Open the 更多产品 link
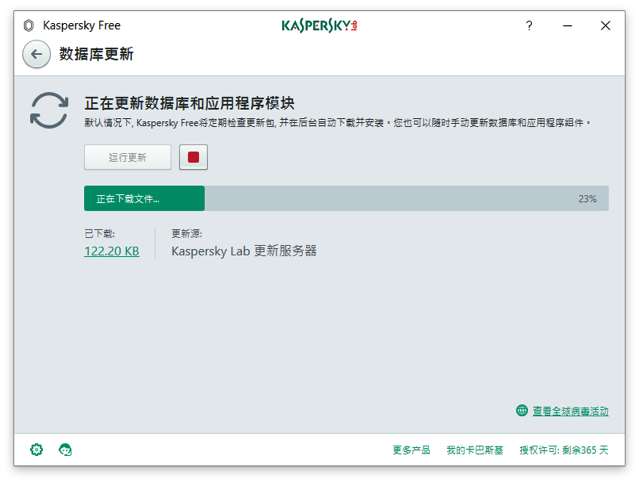 [x=411, y=450]
